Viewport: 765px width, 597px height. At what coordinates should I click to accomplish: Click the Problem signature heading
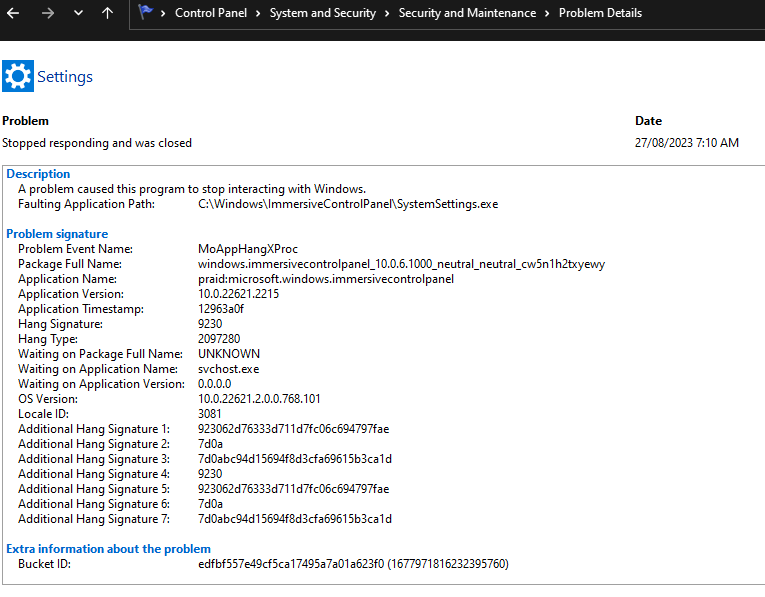coord(57,234)
